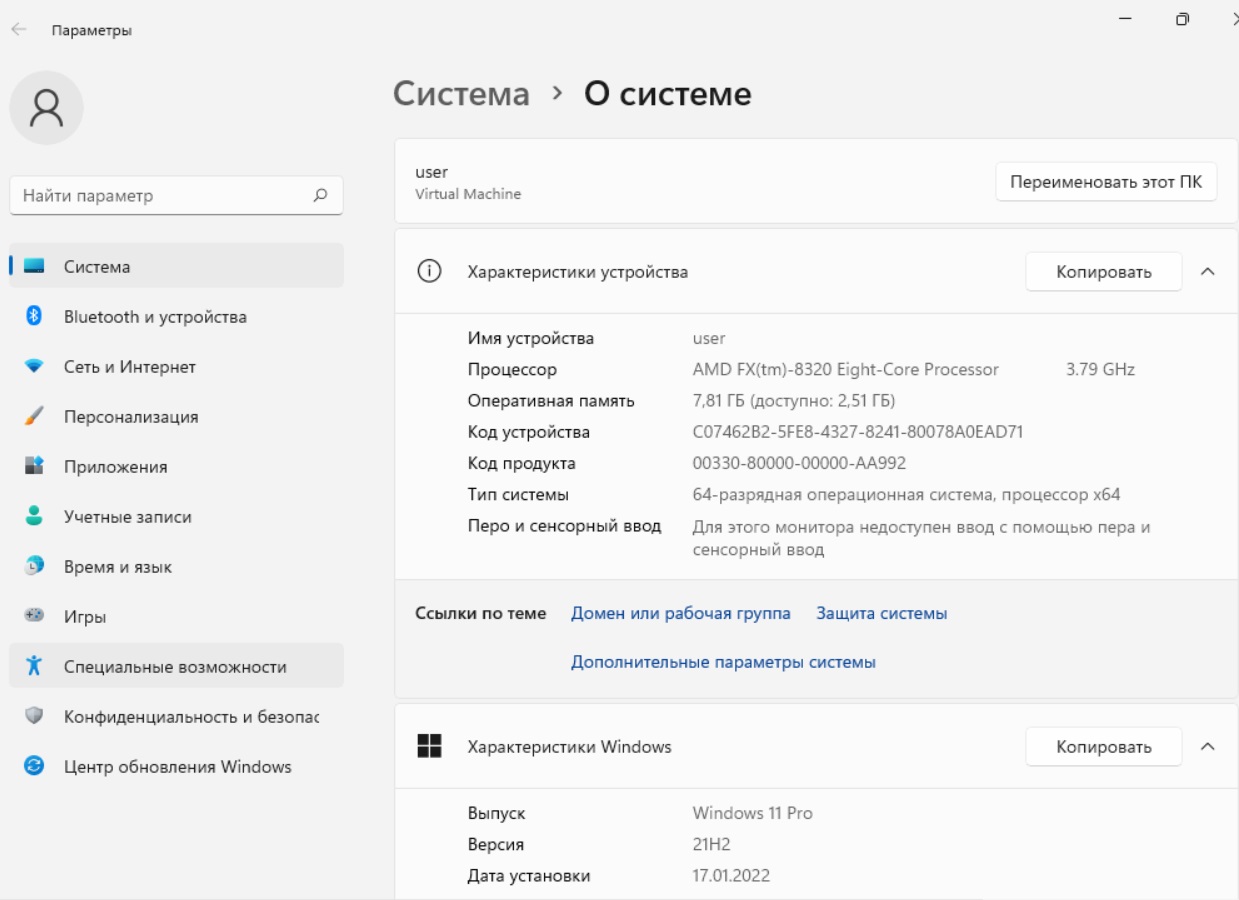The image size is (1239, 900).
Task: Click the Учетные записи person icon
Action: [34, 517]
